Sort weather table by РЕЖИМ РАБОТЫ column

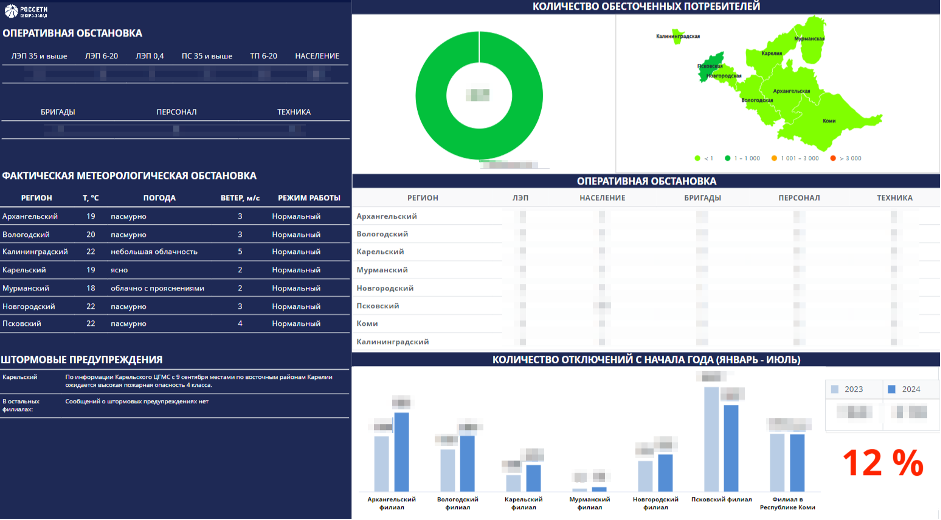coord(309,198)
